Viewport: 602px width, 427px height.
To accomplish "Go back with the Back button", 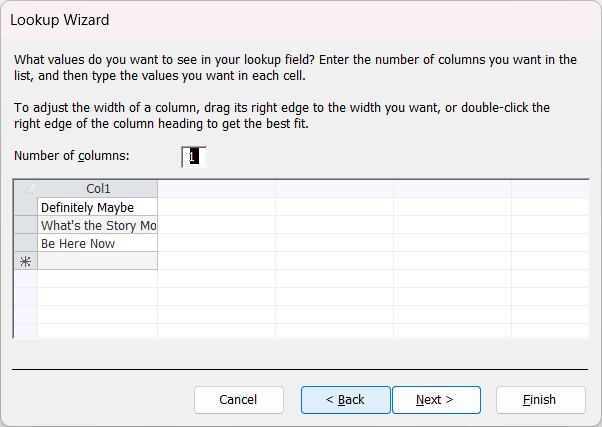I will pyautogui.click(x=346, y=400).
